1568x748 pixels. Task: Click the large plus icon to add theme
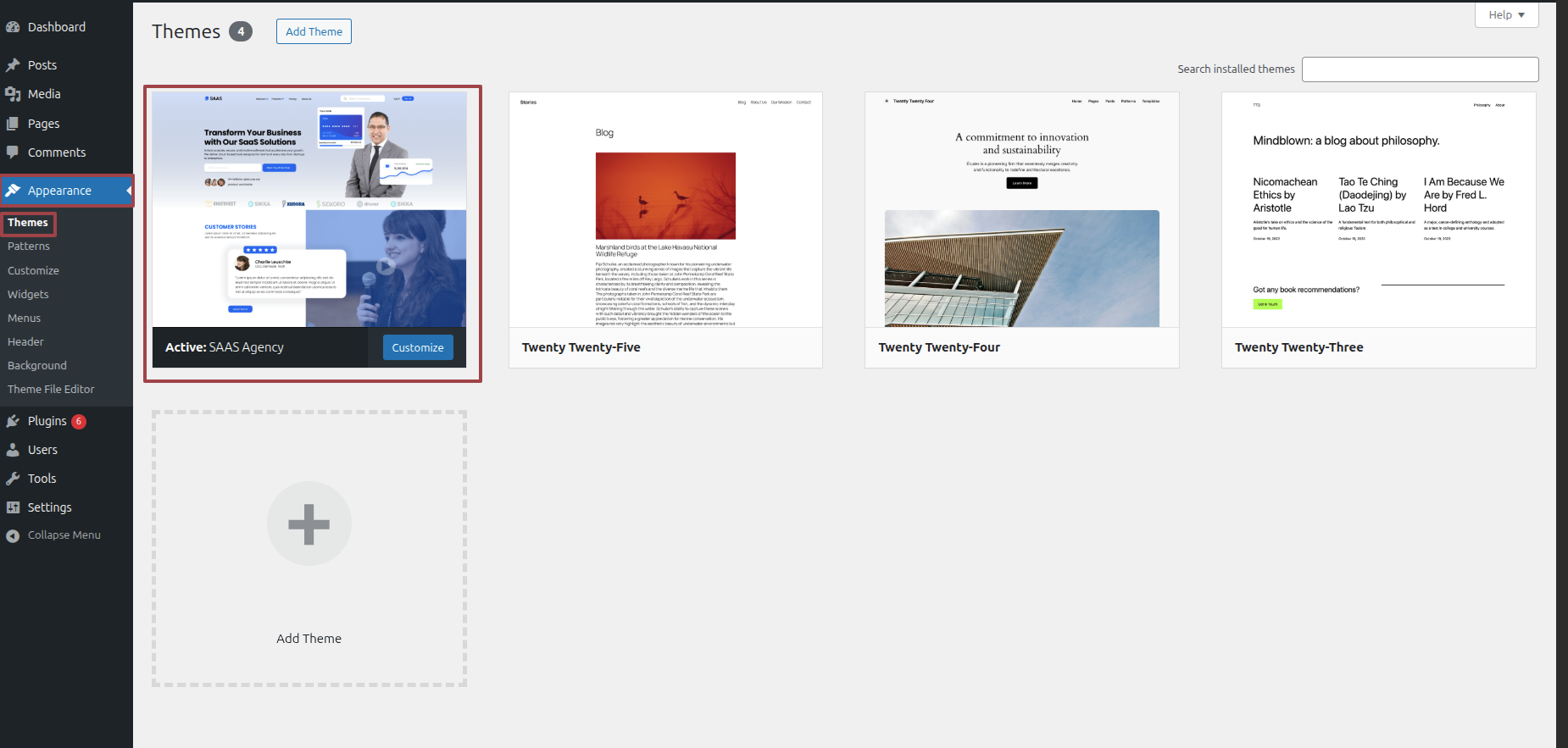pyautogui.click(x=309, y=524)
